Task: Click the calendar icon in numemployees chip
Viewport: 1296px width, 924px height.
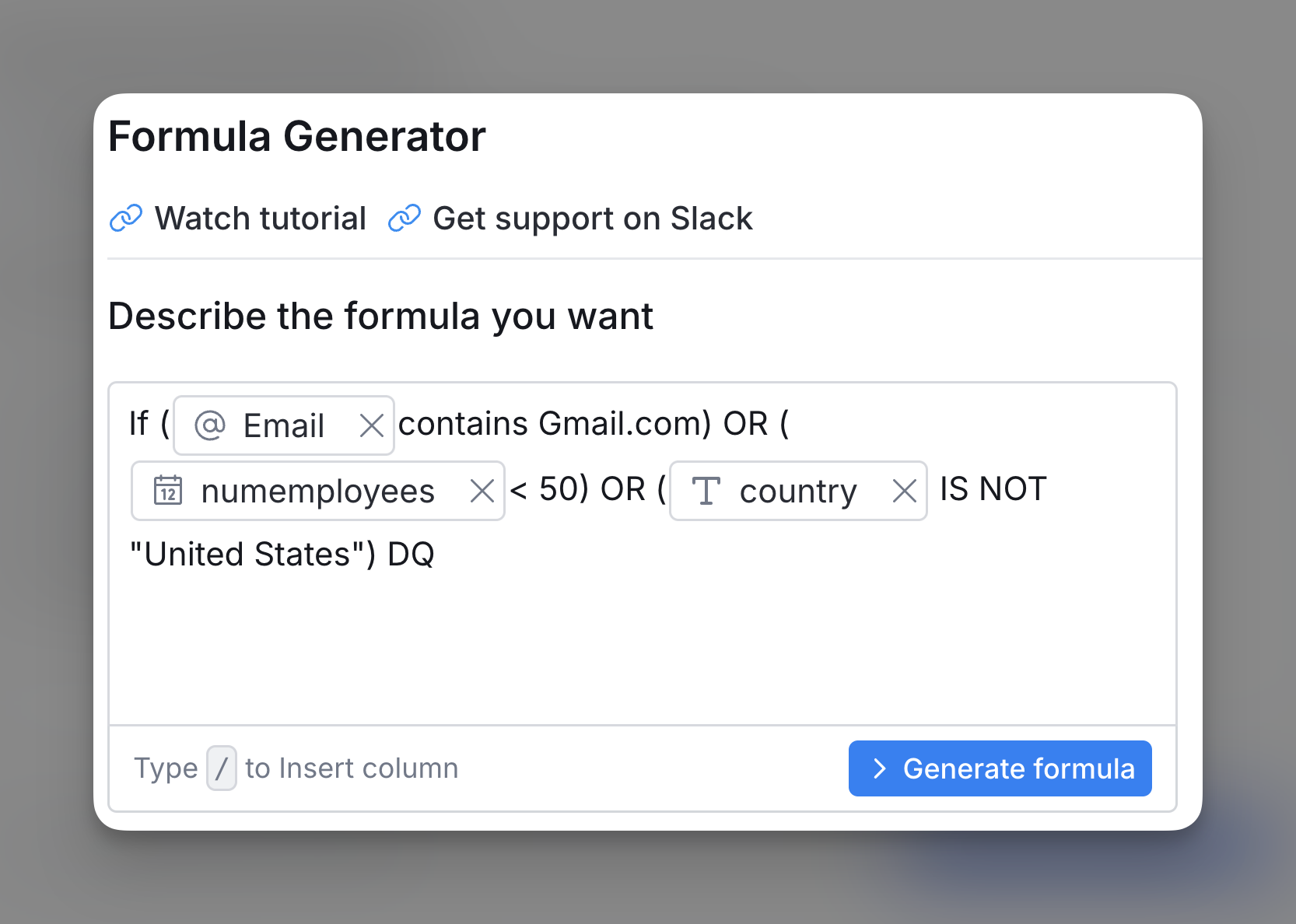Action: click(x=168, y=491)
